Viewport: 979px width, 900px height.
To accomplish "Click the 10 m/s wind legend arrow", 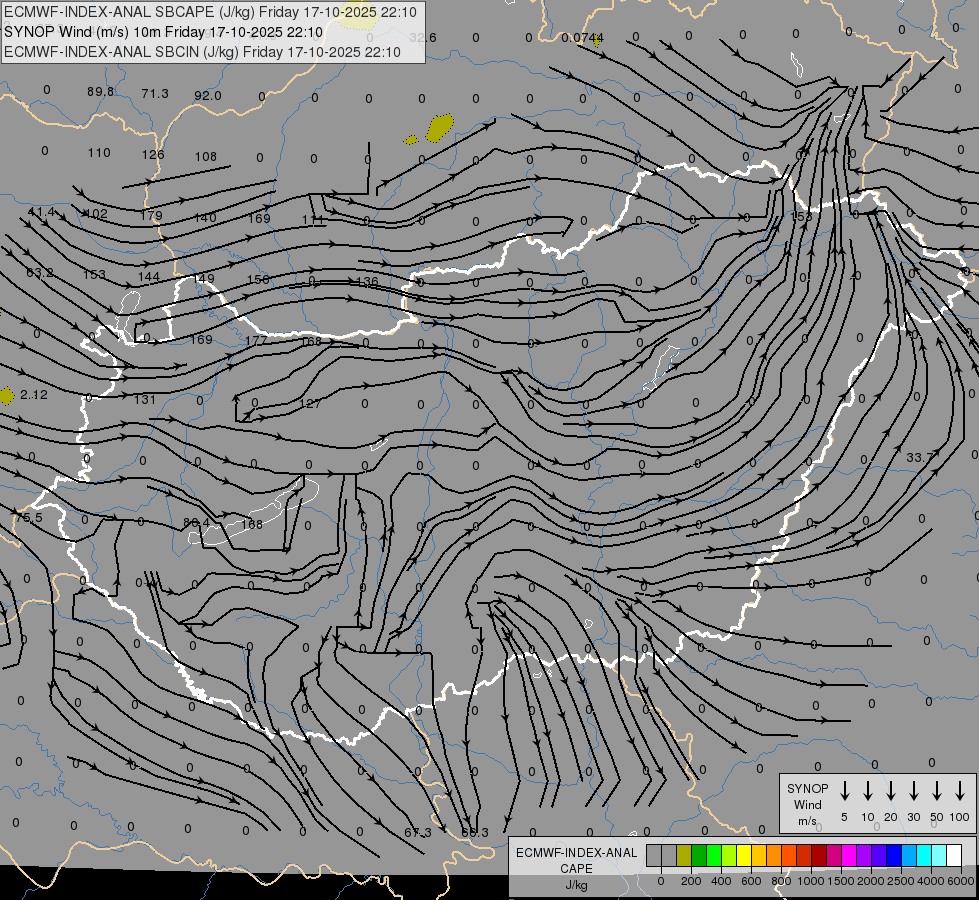I will click(x=868, y=791).
